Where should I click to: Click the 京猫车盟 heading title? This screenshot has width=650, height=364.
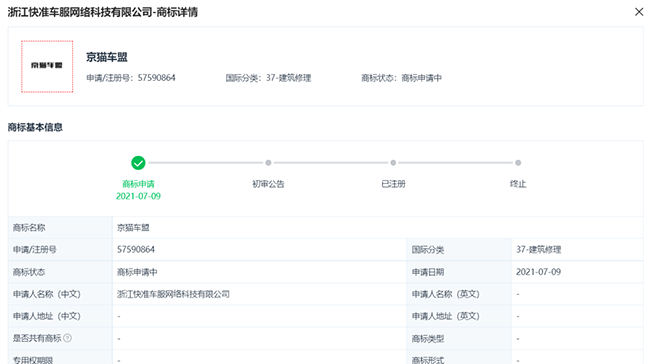[107, 57]
